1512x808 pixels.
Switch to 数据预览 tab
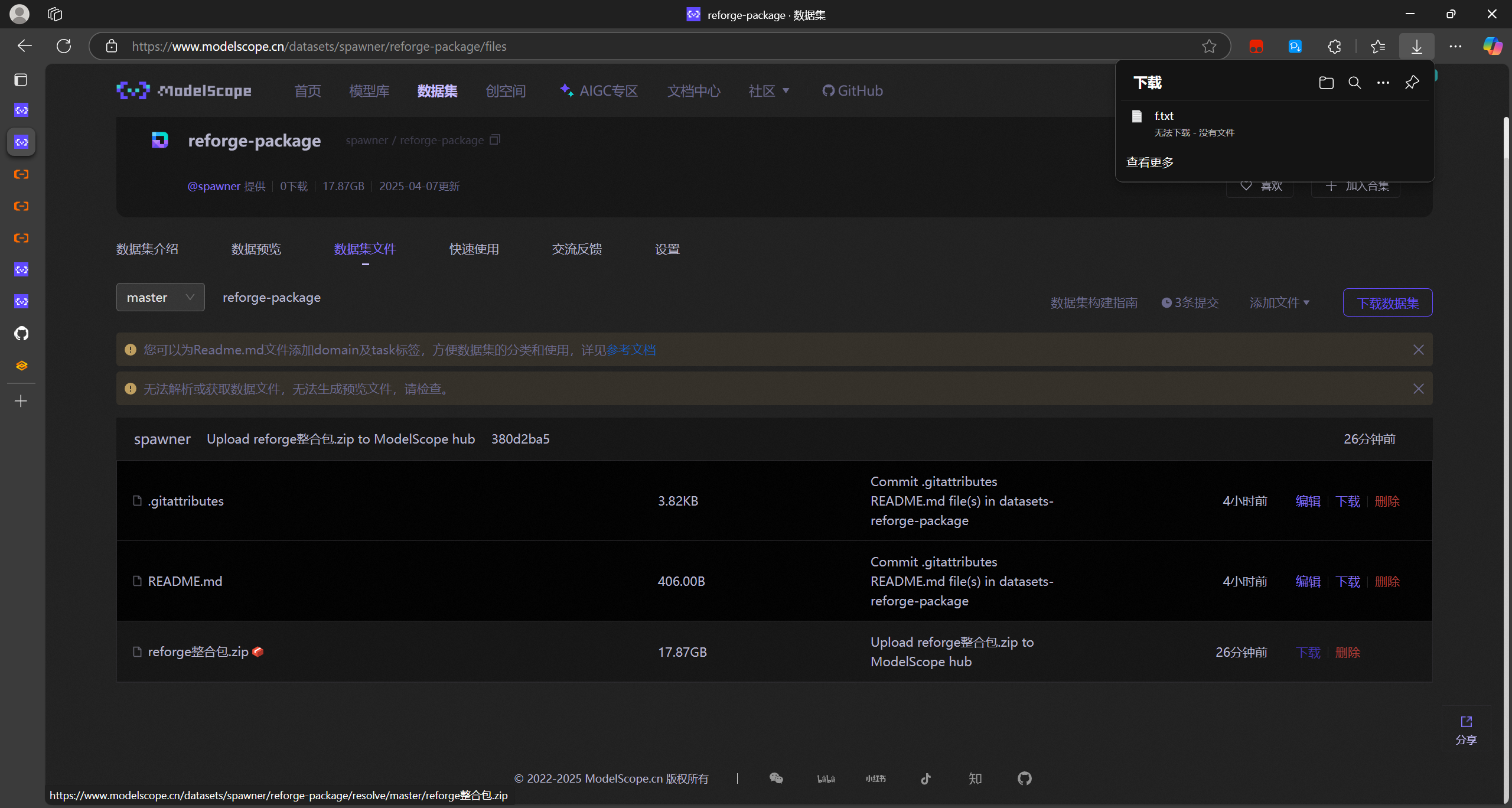tap(256, 249)
